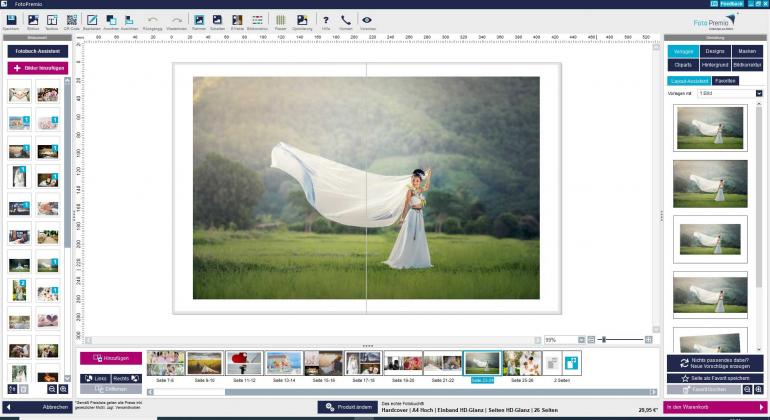Click Bilder hinzufügen button
This screenshot has height=420, width=770.
coord(38,68)
